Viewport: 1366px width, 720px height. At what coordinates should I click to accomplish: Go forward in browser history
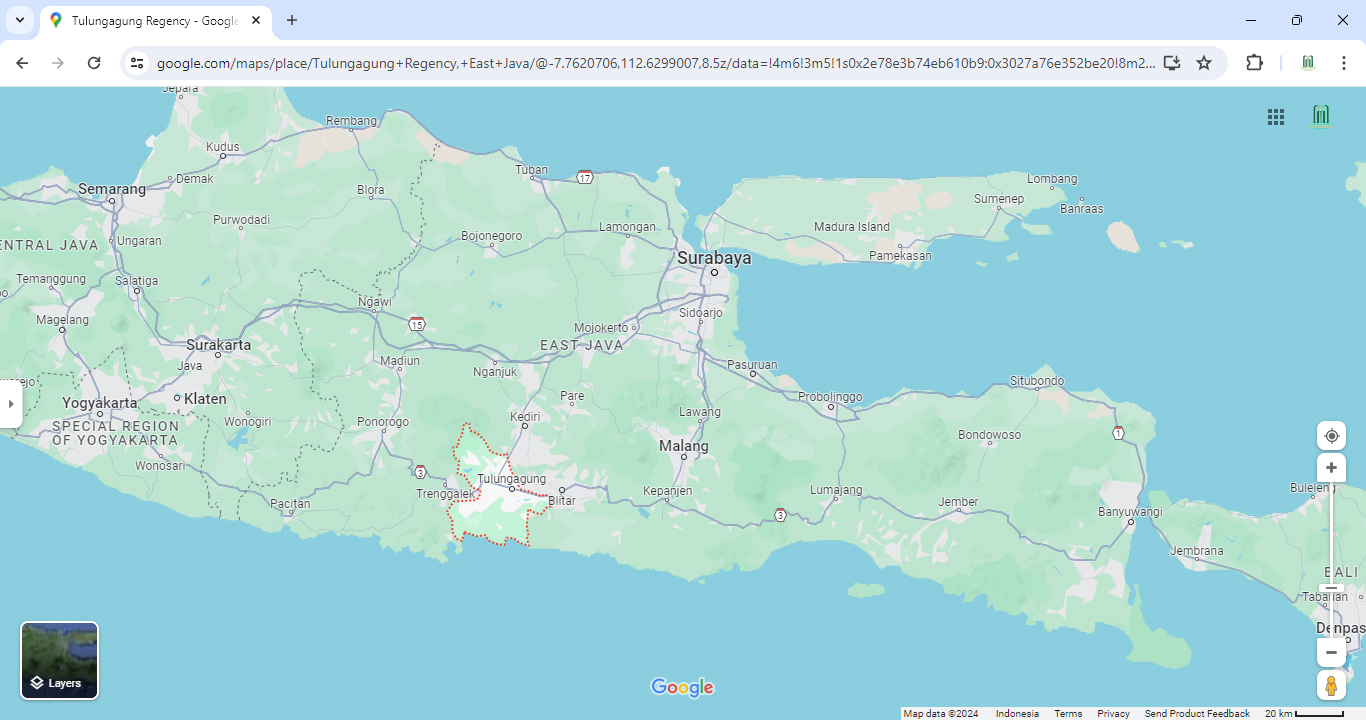58,63
